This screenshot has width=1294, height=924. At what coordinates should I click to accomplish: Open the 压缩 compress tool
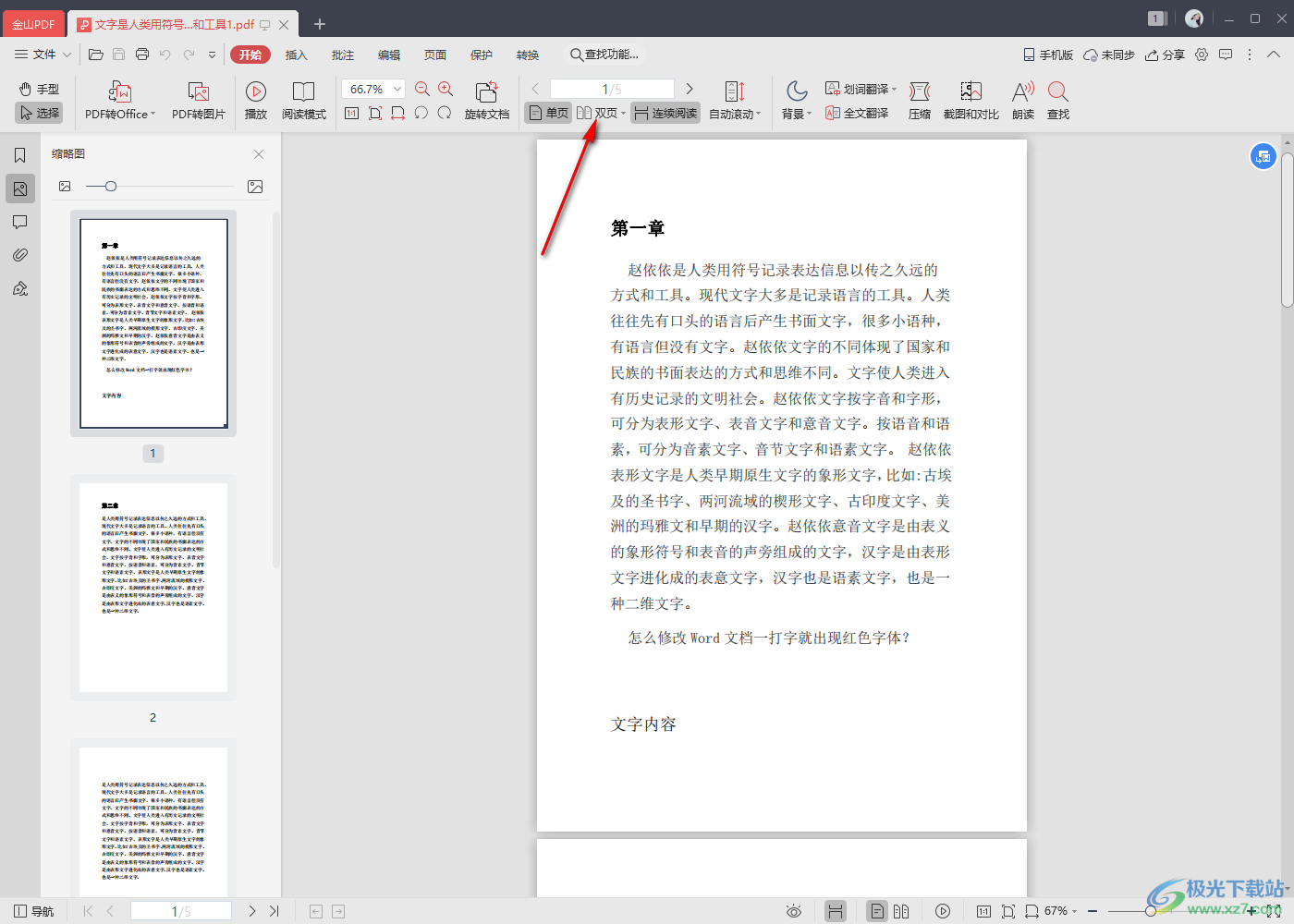(920, 101)
